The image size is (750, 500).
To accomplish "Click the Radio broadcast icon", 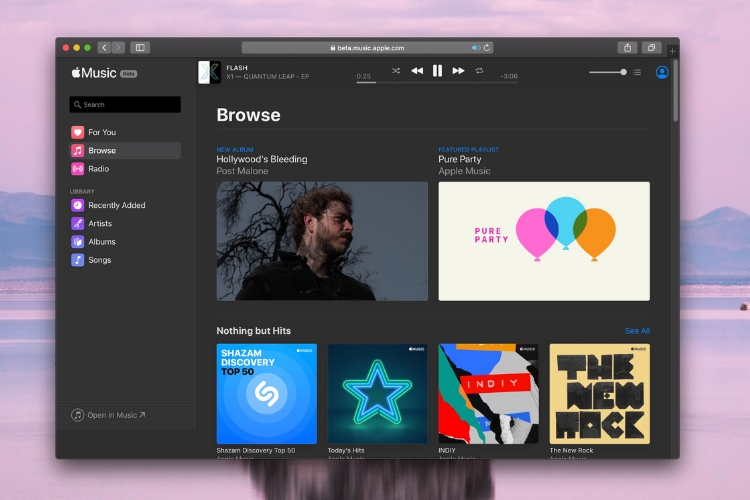I will coord(77,168).
